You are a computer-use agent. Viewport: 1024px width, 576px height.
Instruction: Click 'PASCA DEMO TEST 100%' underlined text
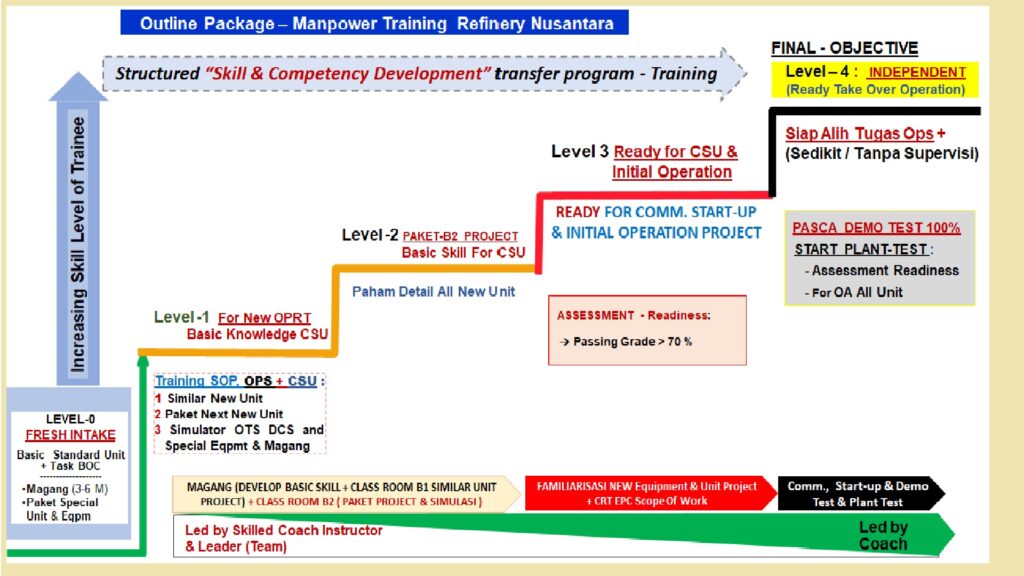[x=876, y=228]
